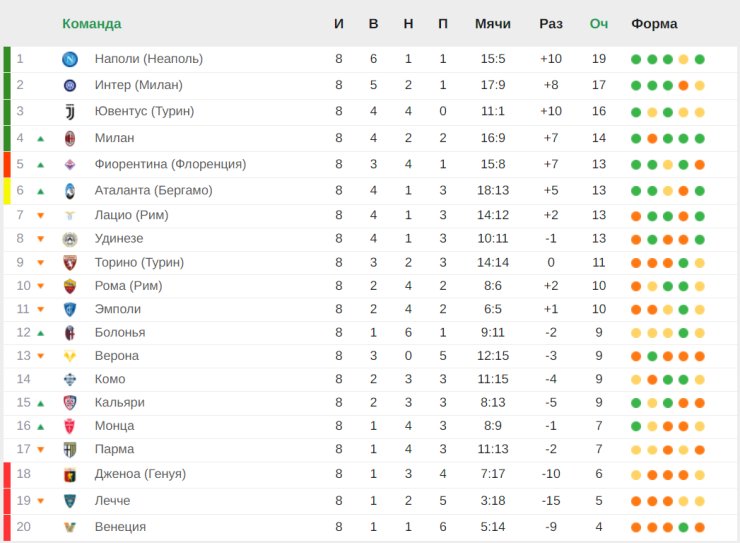Click the Мячи goals column header
This screenshot has width=740, height=543.
click(x=493, y=24)
